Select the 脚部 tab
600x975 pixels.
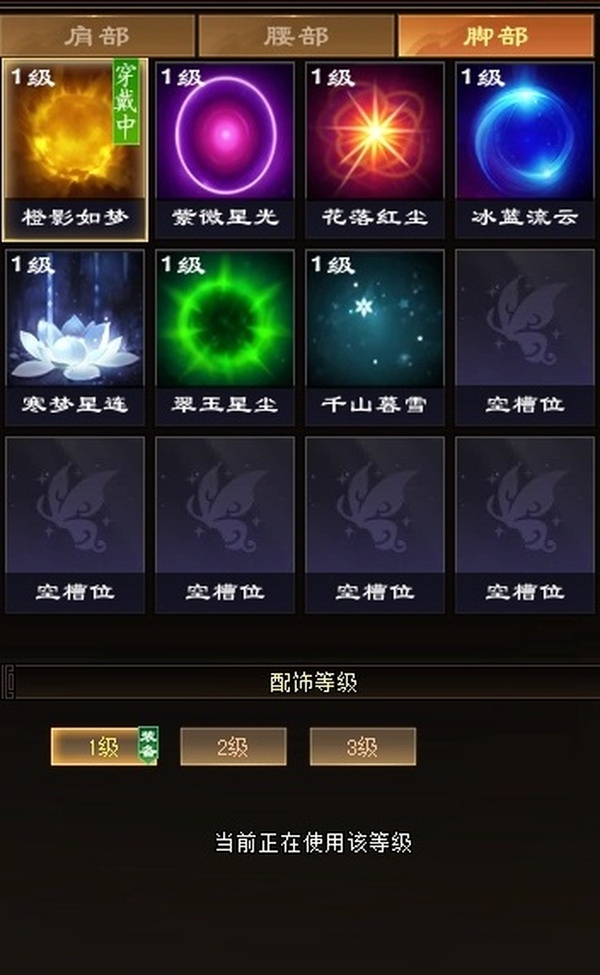coord(496,36)
